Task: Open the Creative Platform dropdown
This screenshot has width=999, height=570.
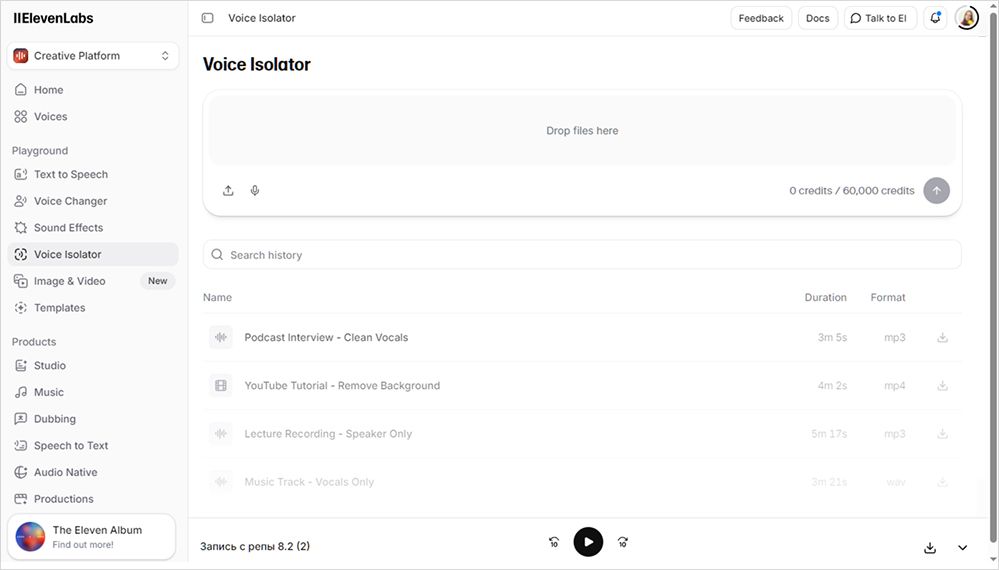Action: pos(93,56)
